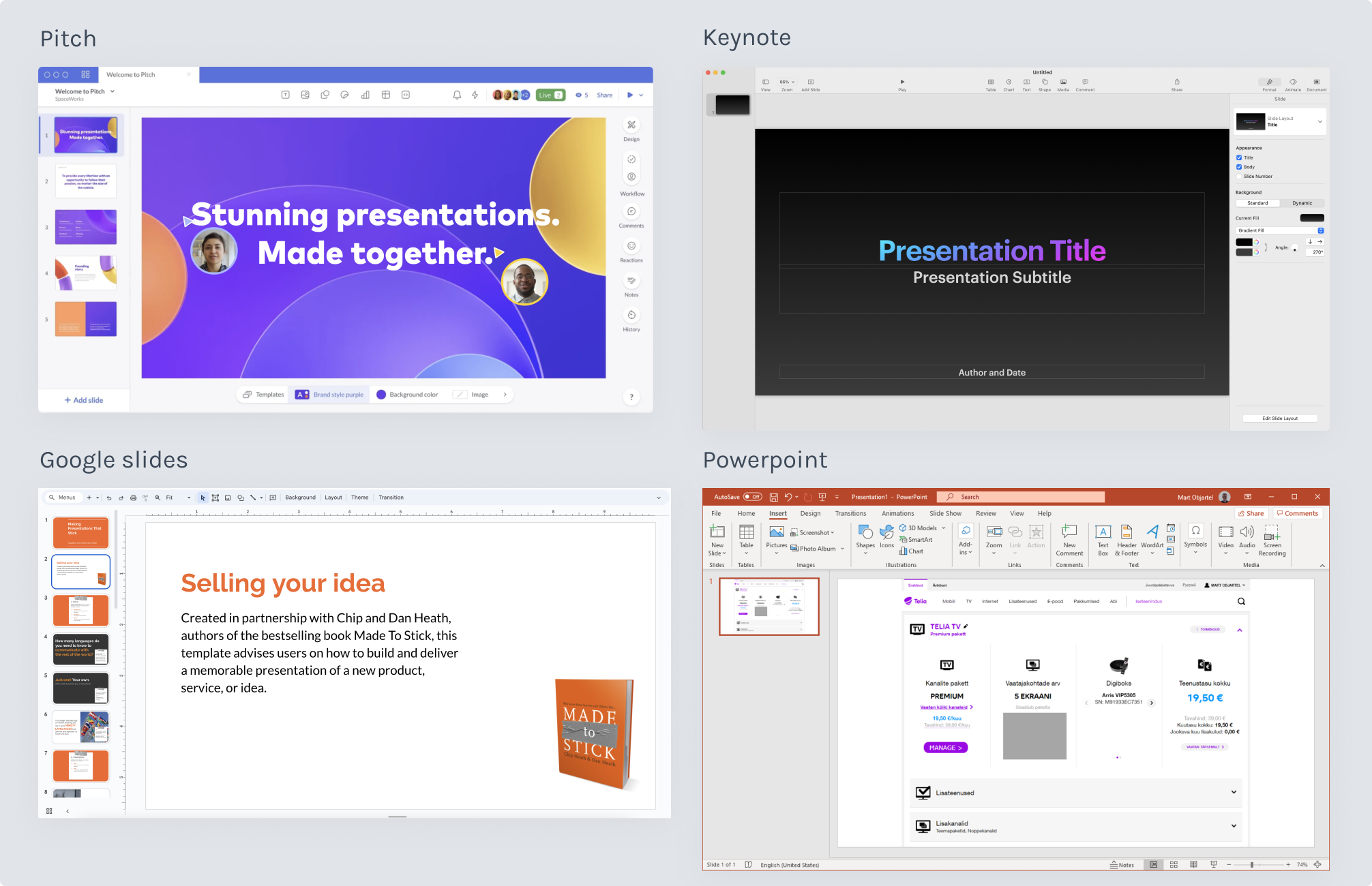The image size is (1372, 886).
Task: Insert a chart using Pitch toolbar icon
Action: [366, 95]
